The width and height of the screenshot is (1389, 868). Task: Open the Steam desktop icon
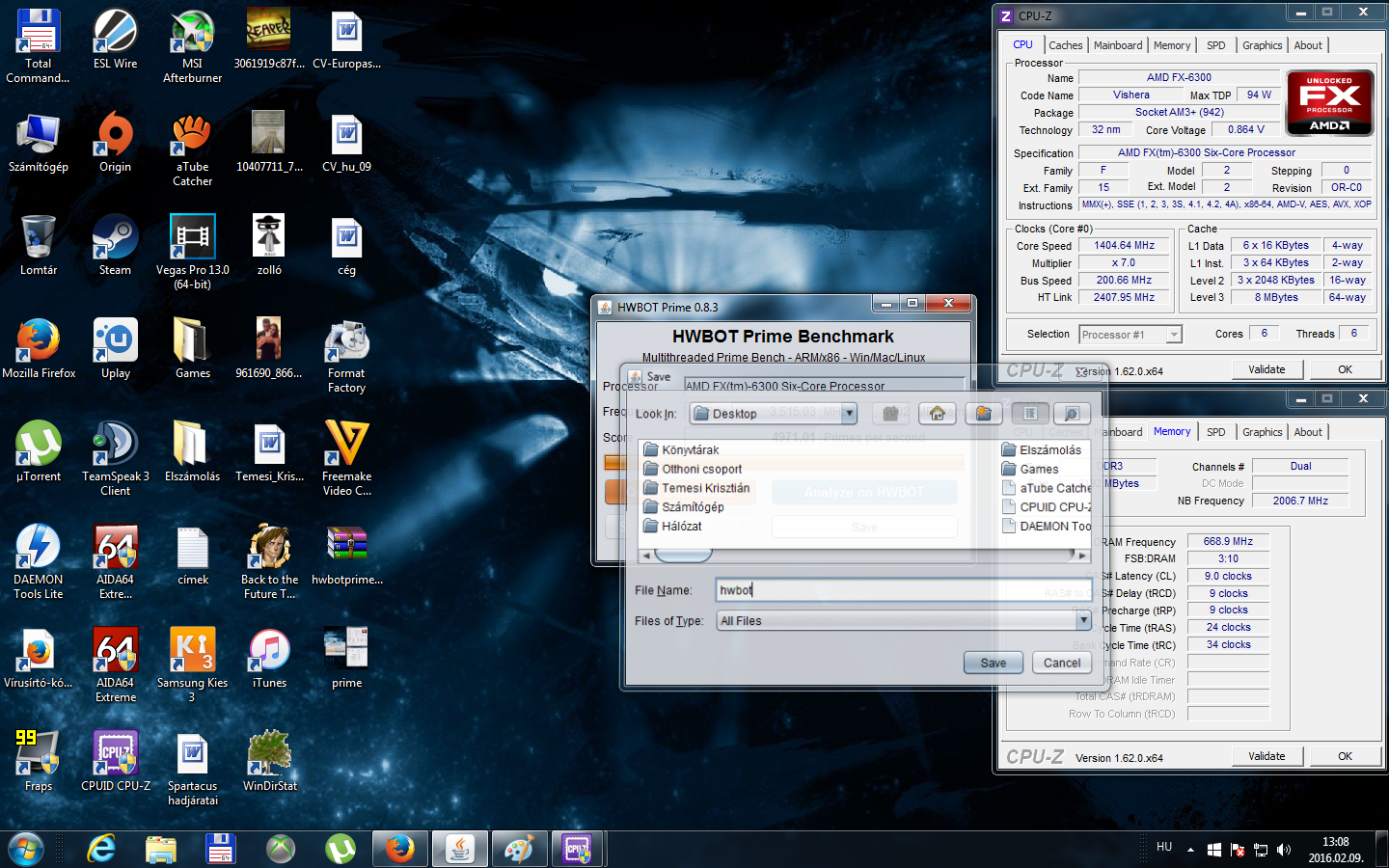(116, 245)
